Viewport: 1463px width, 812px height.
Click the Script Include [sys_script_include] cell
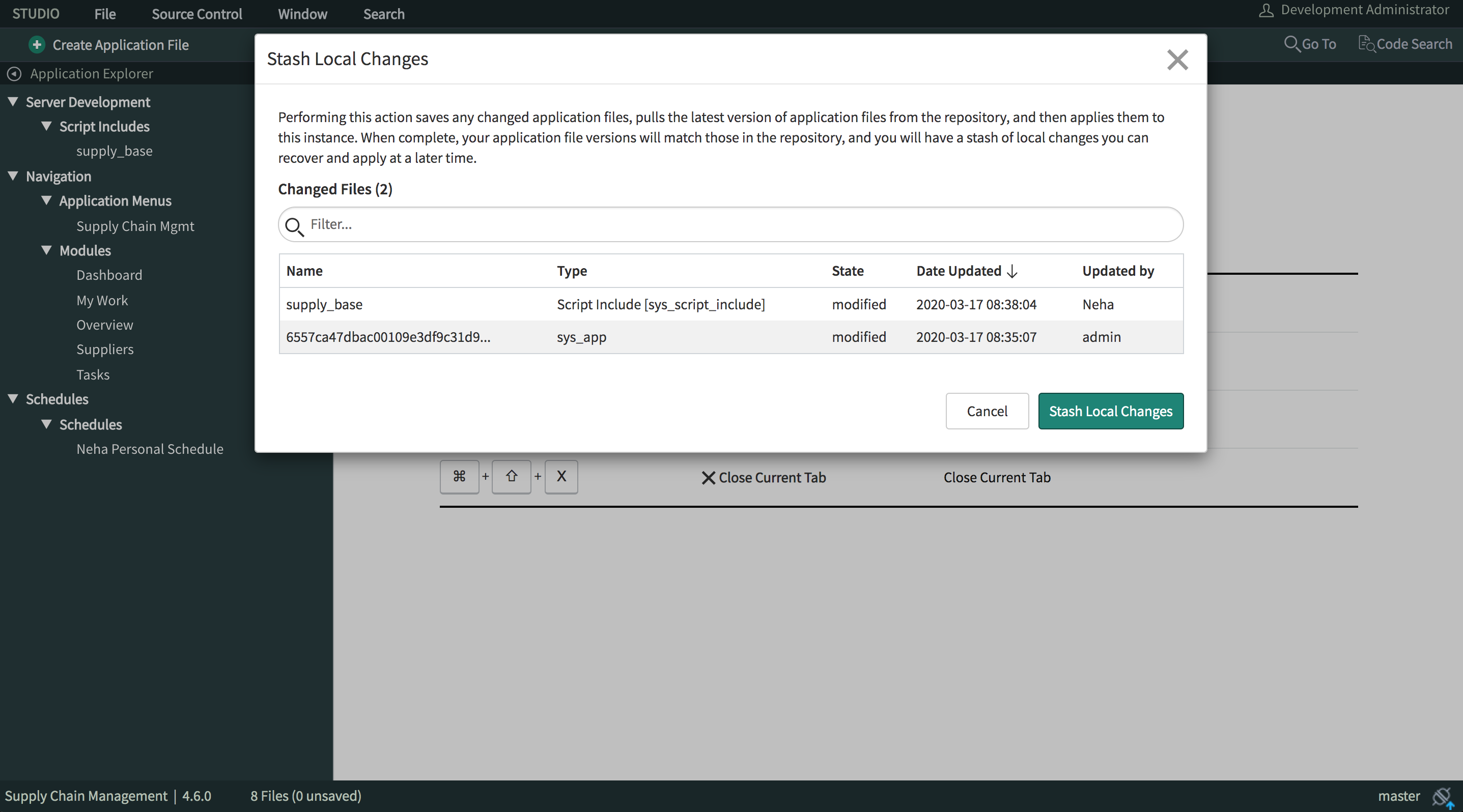[661, 304]
